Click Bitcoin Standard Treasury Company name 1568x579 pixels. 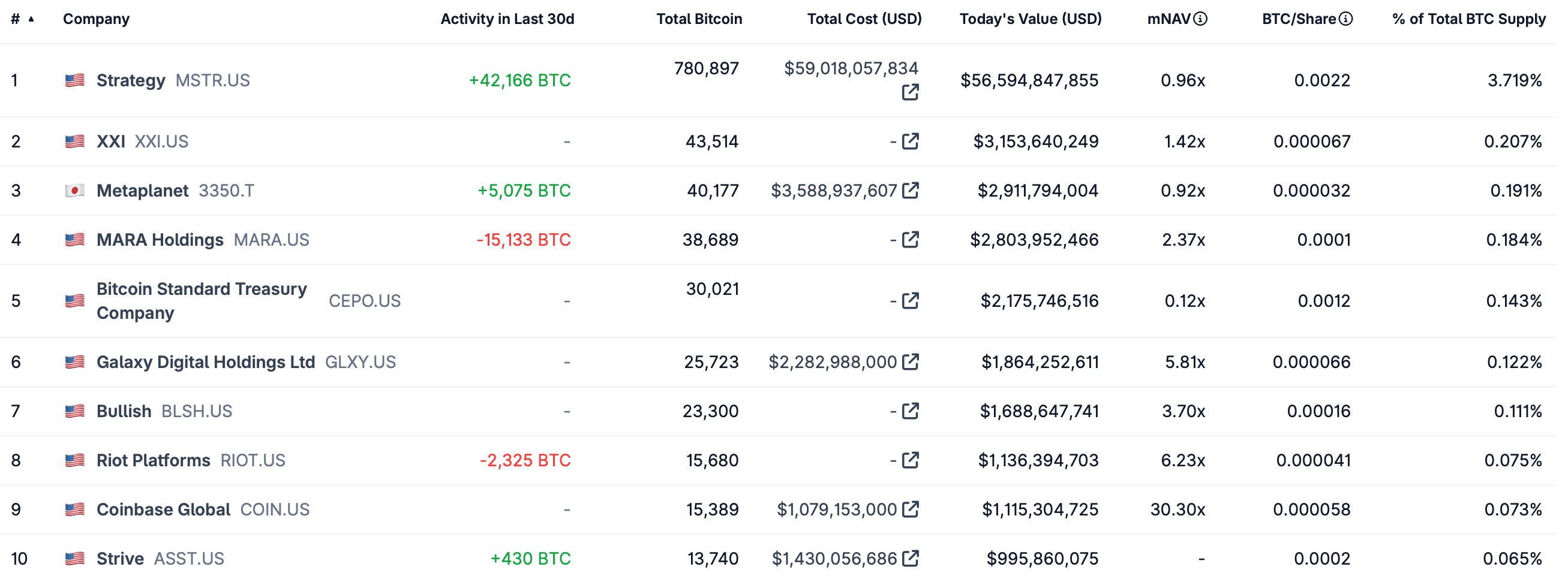coord(202,300)
